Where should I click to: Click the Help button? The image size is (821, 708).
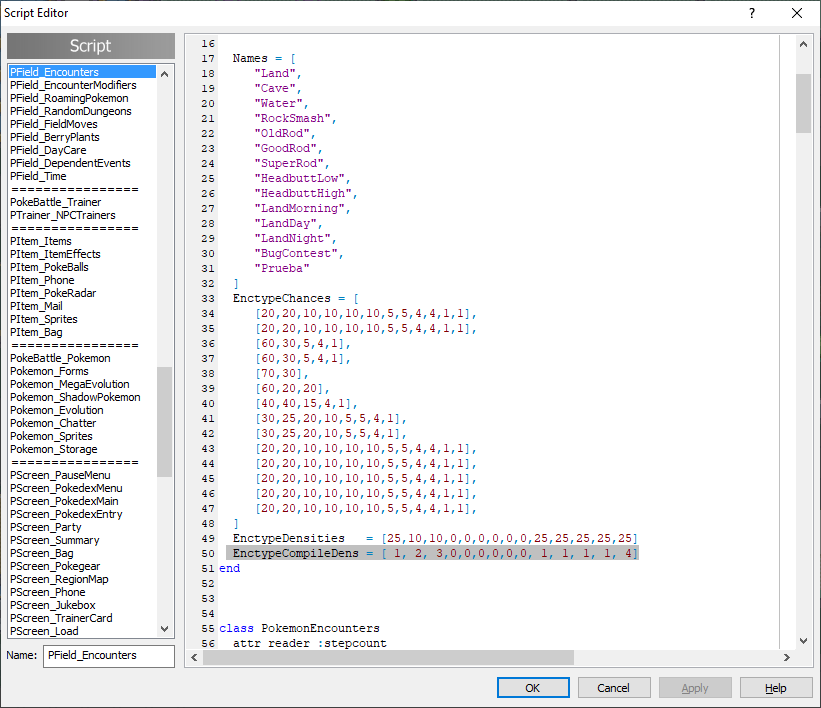point(775,688)
